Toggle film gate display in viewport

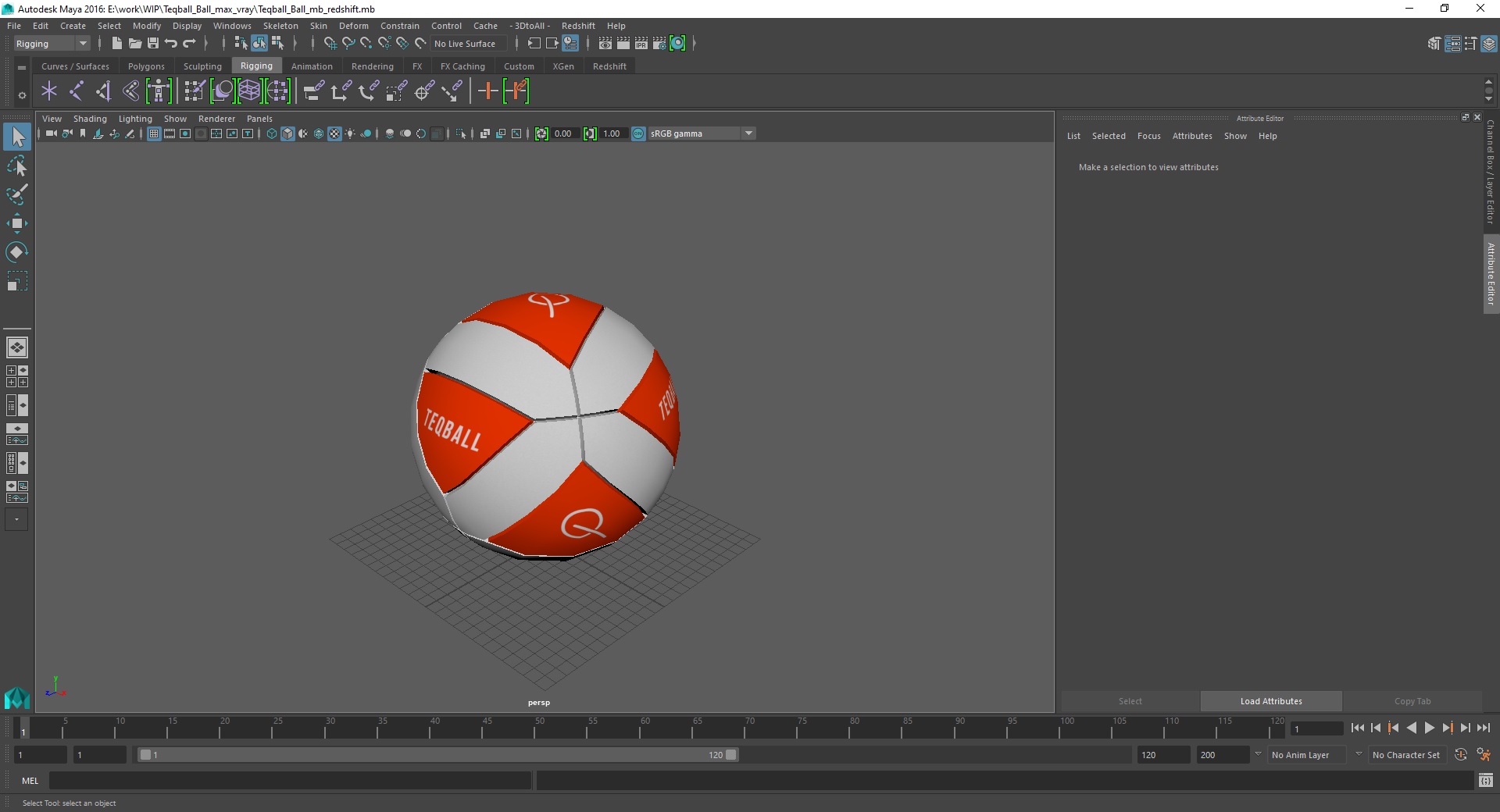(x=170, y=134)
